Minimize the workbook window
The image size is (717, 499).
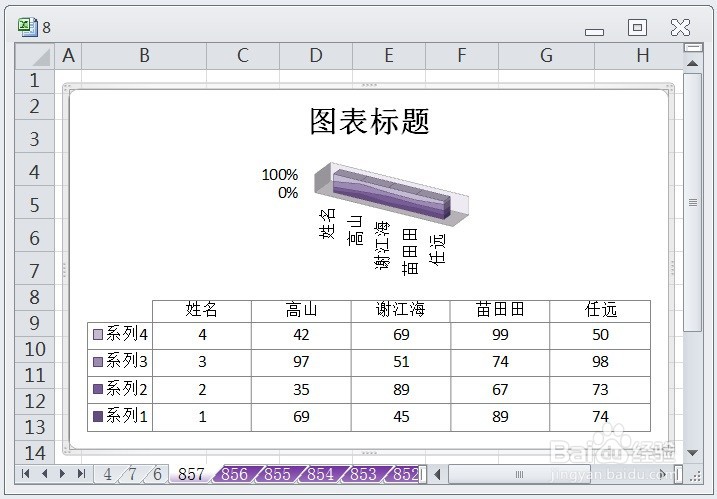point(594,32)
